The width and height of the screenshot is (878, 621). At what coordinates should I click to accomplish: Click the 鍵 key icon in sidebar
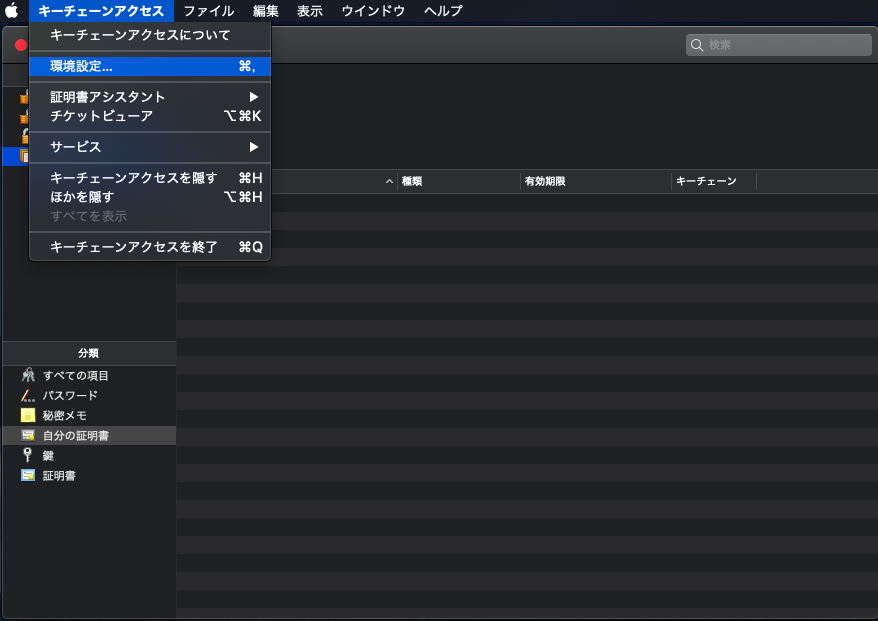pyautogui.click(x=28, y=456)
